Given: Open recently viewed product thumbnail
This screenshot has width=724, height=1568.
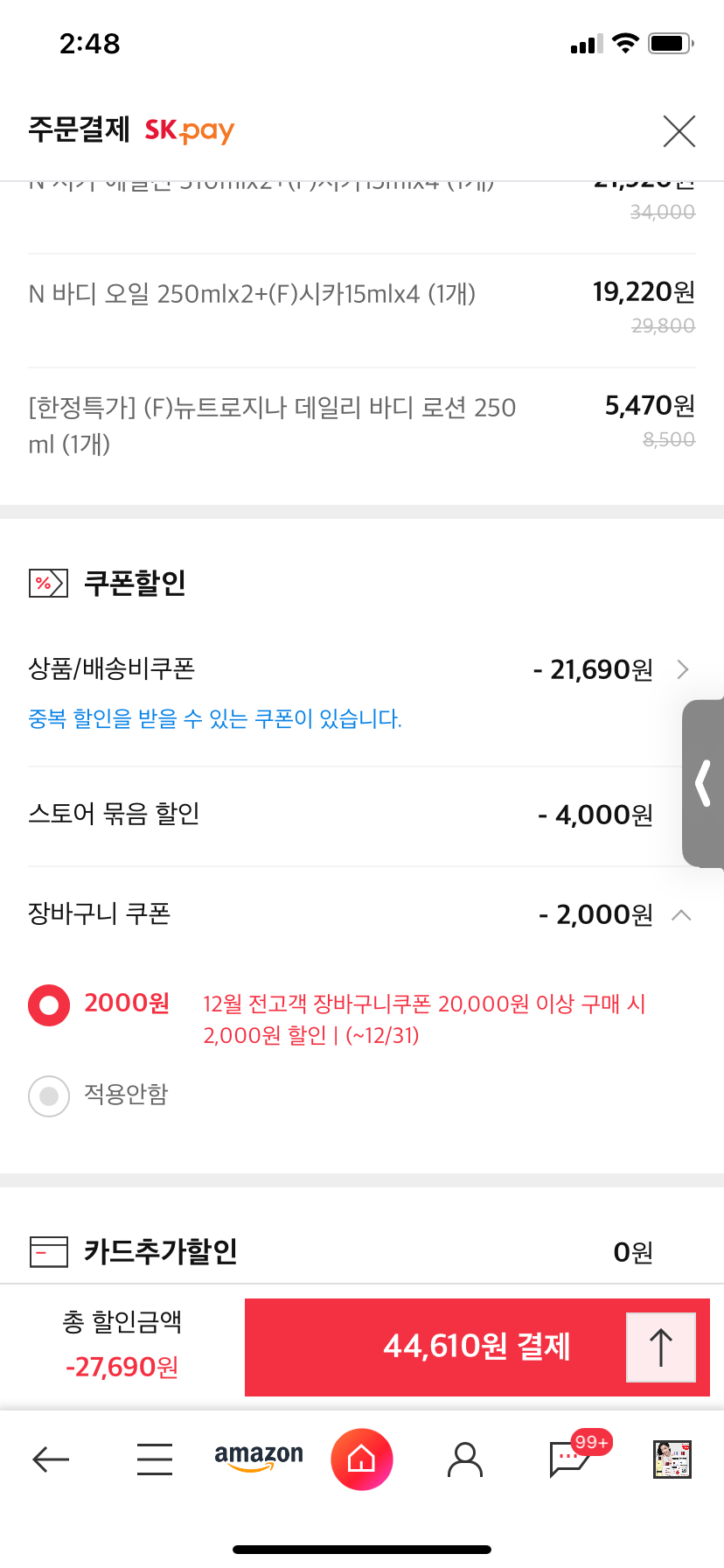Looking at the screenshot, I should coord(672,1459).
